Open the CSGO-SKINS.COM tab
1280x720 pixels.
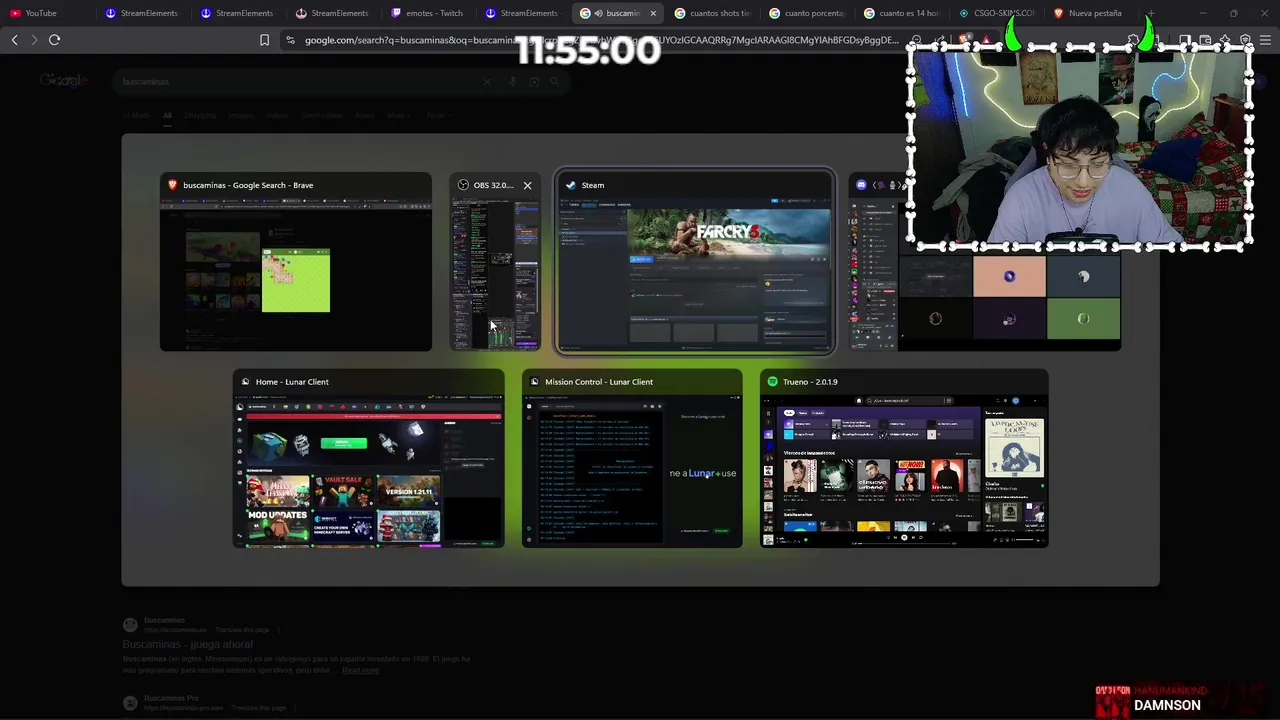tap(996, 13)
